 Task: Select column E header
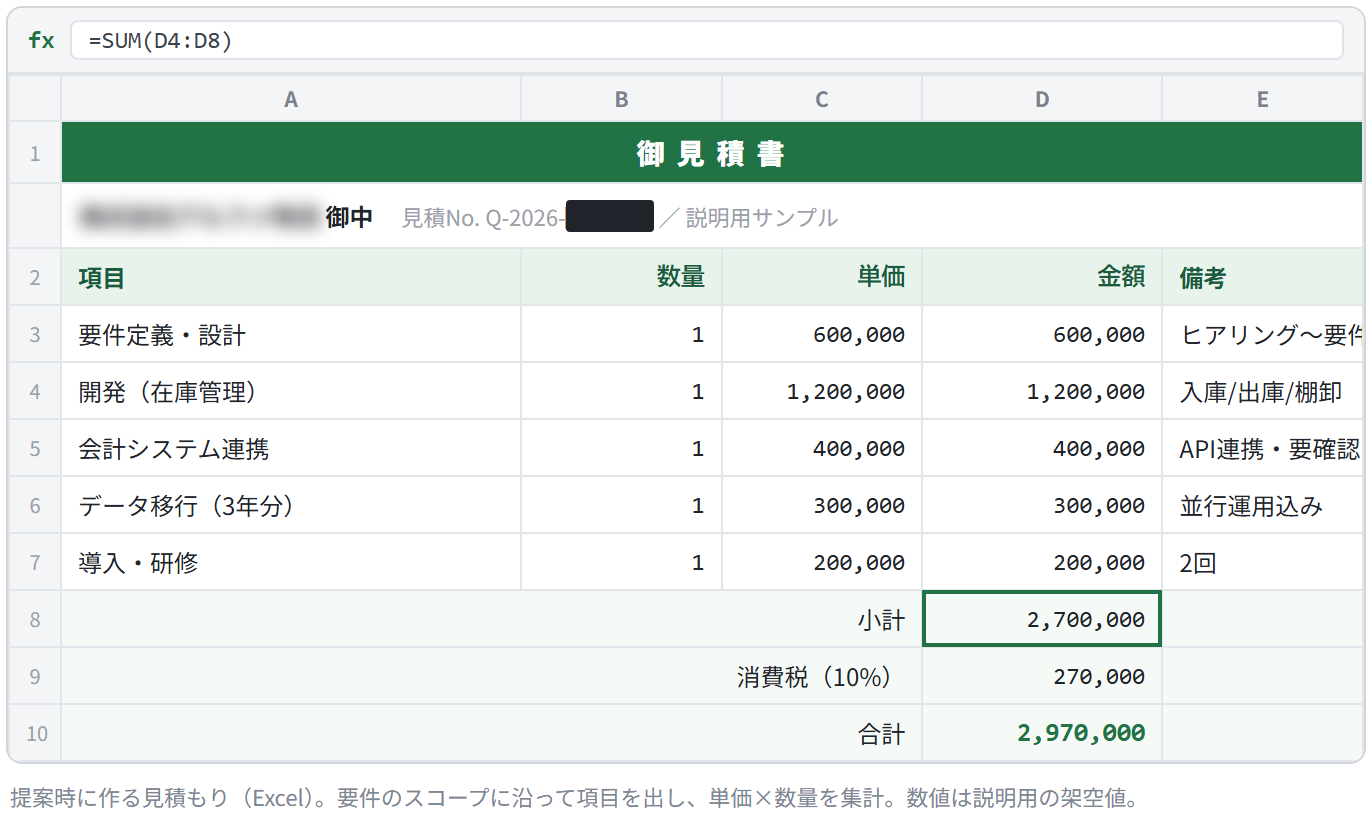[1263, 99]
